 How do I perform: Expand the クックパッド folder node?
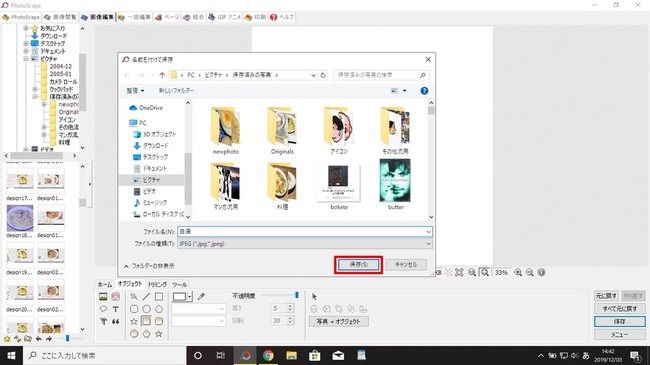(x=35, y=89)
